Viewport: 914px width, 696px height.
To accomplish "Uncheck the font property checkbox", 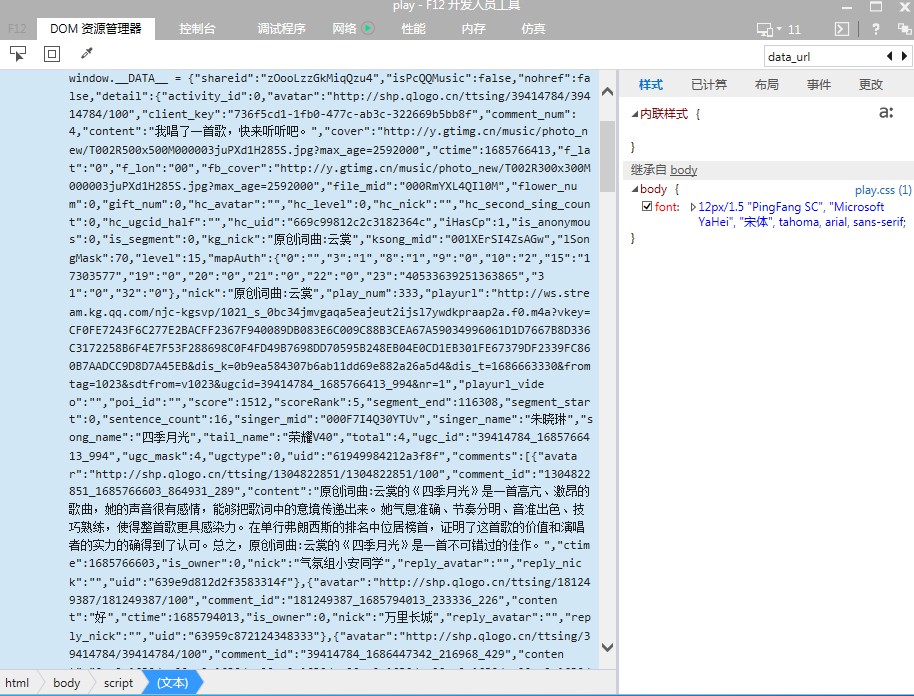I will [x=647, y=207].
